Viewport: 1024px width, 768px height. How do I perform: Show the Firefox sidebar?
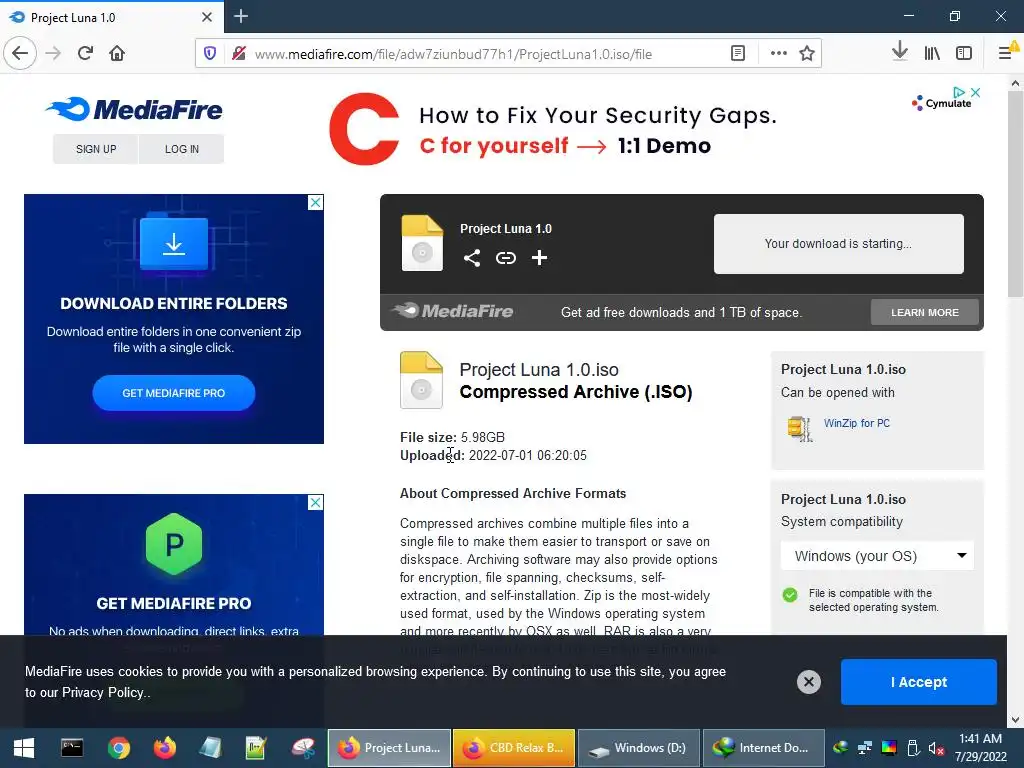tap(964, 54)
